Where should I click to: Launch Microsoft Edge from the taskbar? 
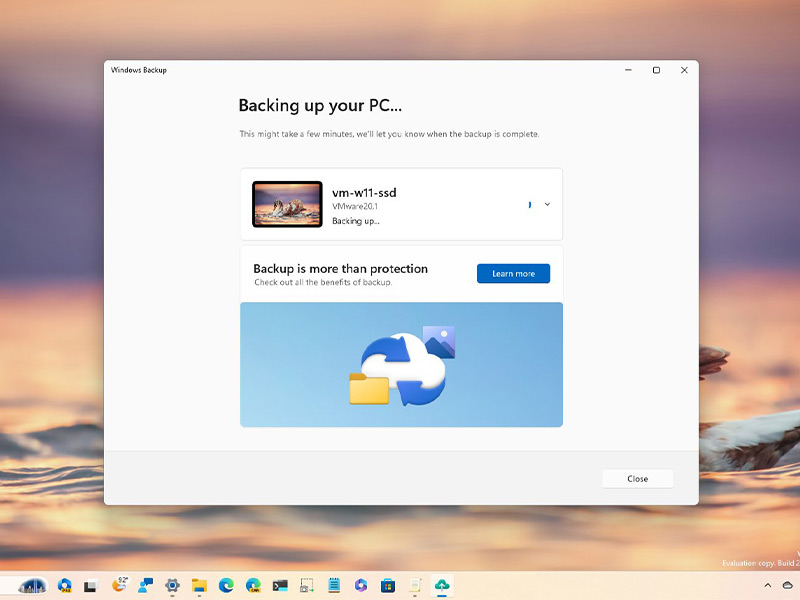click(226, 585)
